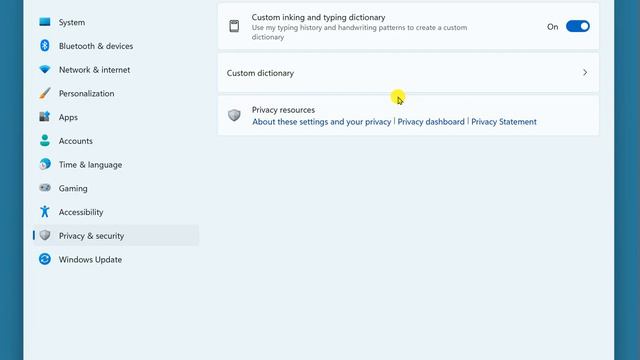Switch to Windows Update page

coord(116,259)
